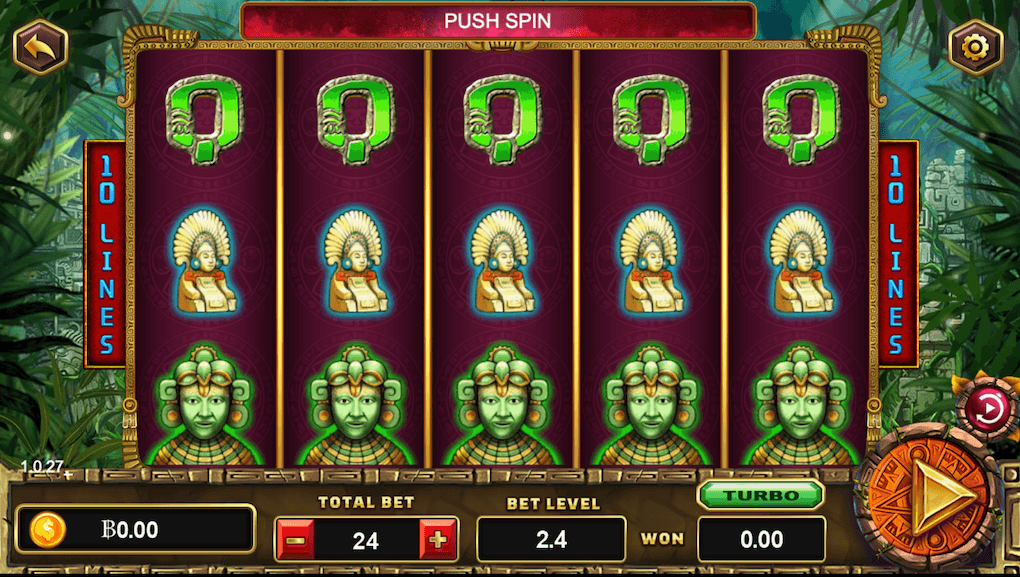Screen dimensions: 1020x577
Task: Click the WON amount field
Action: 762,539
